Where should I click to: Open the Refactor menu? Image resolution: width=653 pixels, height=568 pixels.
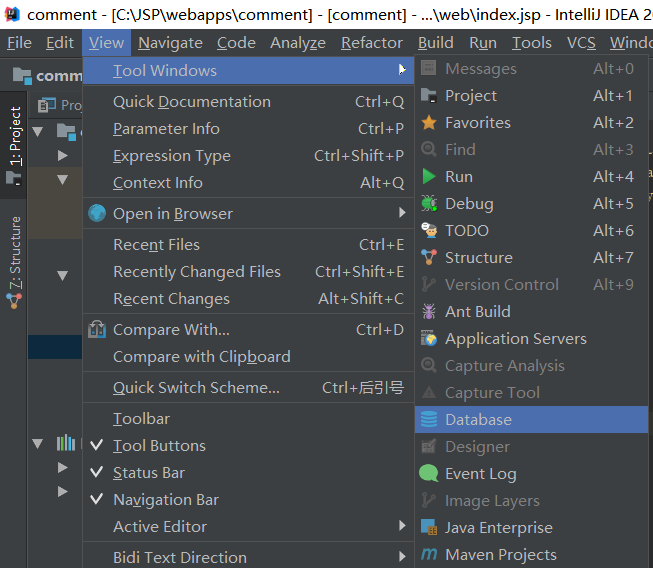pos(372,43)
